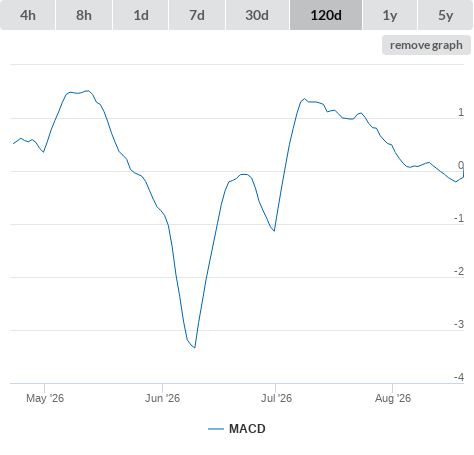Click the Jun '26 axis label
Image resolution: width=474 pixels, height=455 pixels.
pos(162,398)
